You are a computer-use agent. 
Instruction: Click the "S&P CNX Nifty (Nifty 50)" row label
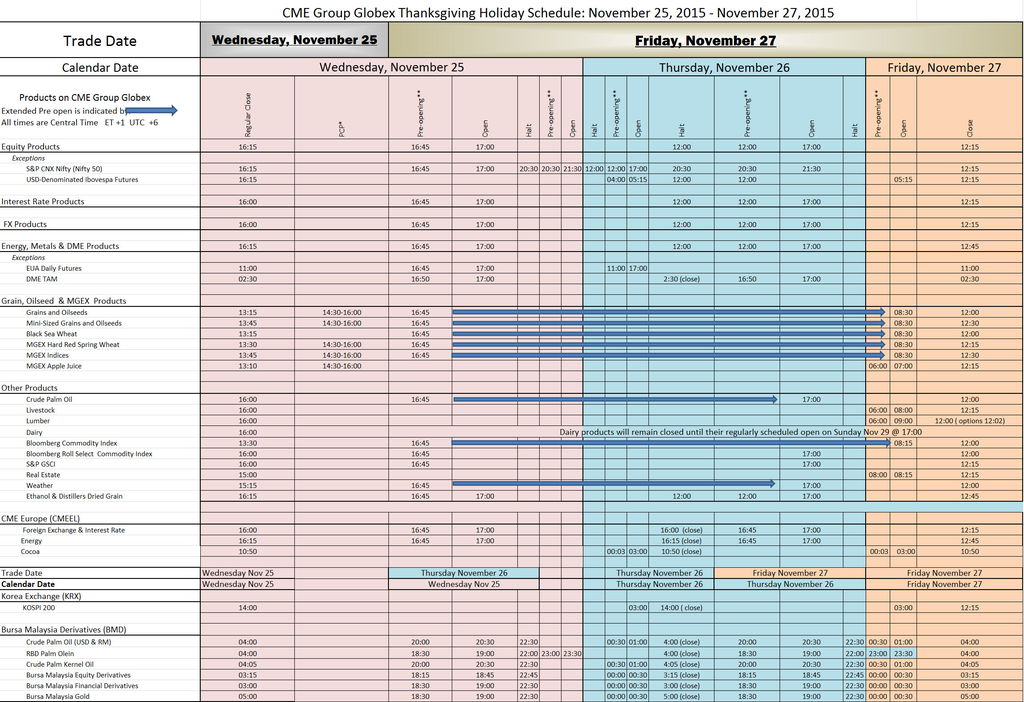coord(64,168)
